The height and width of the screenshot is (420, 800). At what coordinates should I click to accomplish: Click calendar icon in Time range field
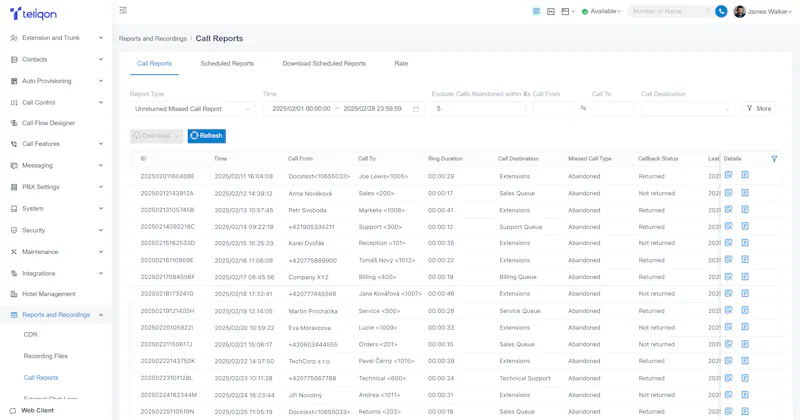click(x=416, y=109)
